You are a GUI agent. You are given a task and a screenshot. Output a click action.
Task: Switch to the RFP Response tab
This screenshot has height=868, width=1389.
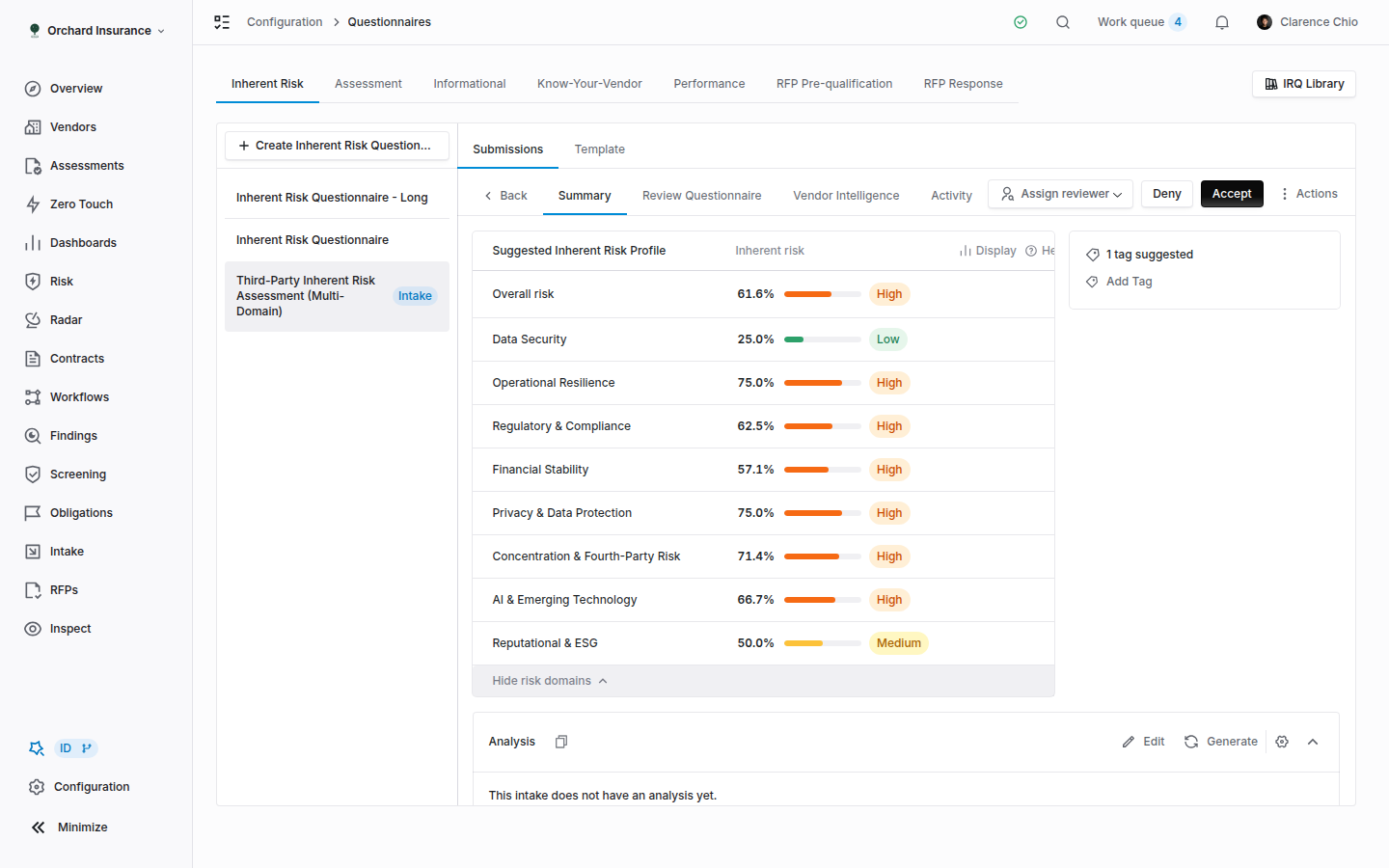(963, 84)
